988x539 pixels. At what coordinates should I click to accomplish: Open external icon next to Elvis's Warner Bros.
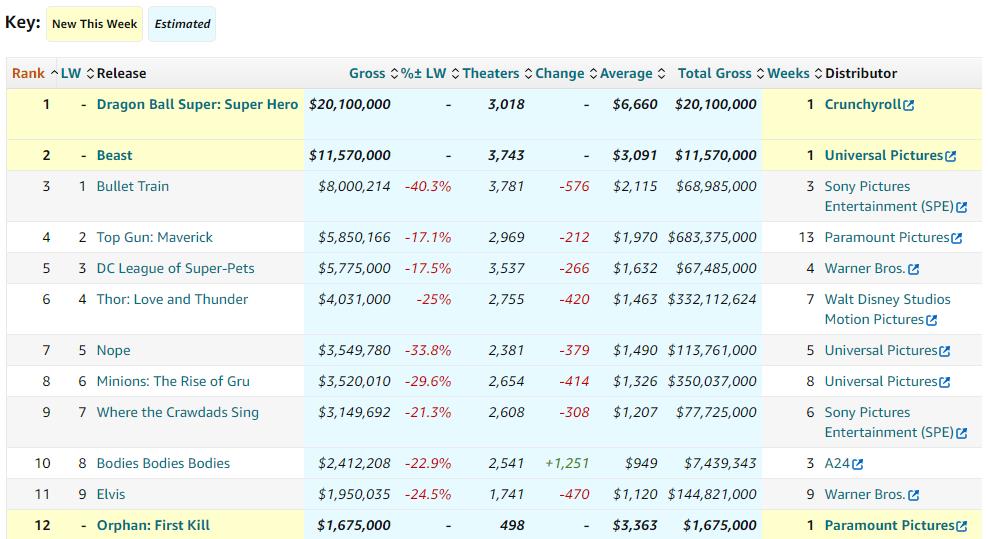(913, 495)
